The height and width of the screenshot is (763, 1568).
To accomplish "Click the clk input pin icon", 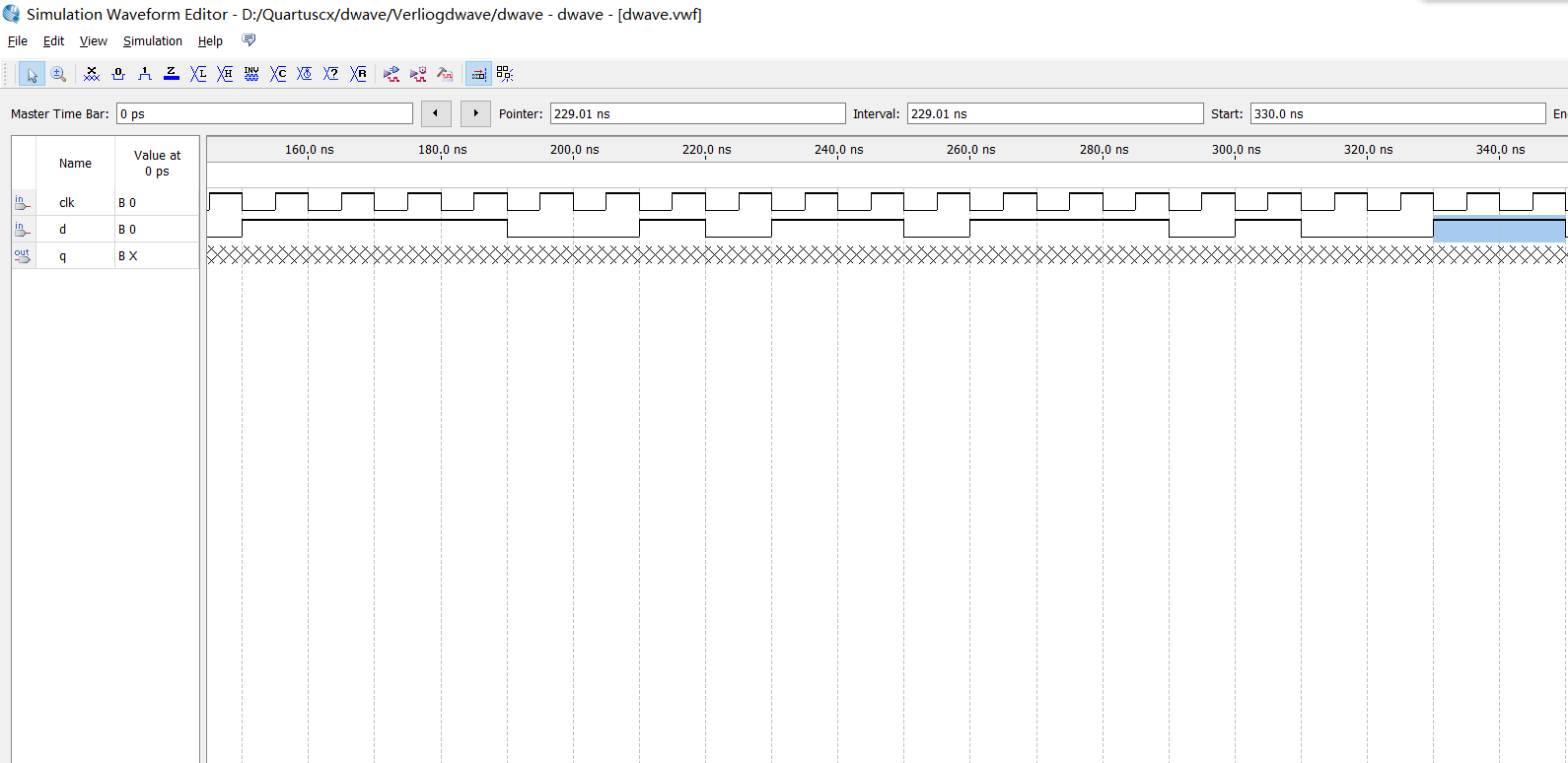I will click(x=23, y=202).
